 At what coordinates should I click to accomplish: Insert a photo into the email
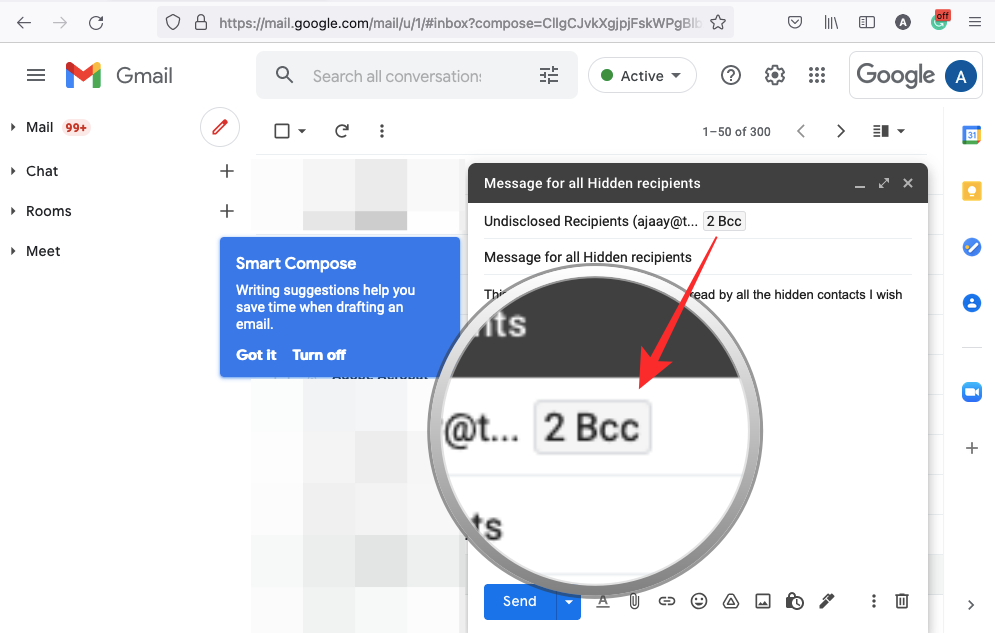tap(763, 601)
